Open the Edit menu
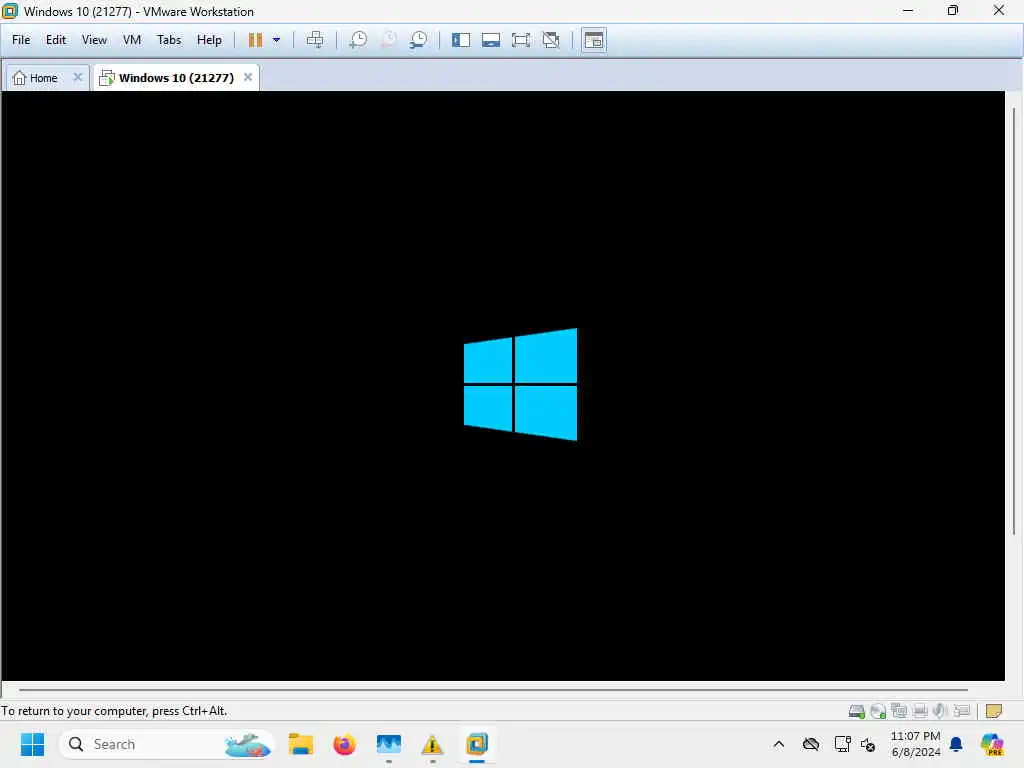Viewport: 1024px width, 768px height. [x=56, y=40]
